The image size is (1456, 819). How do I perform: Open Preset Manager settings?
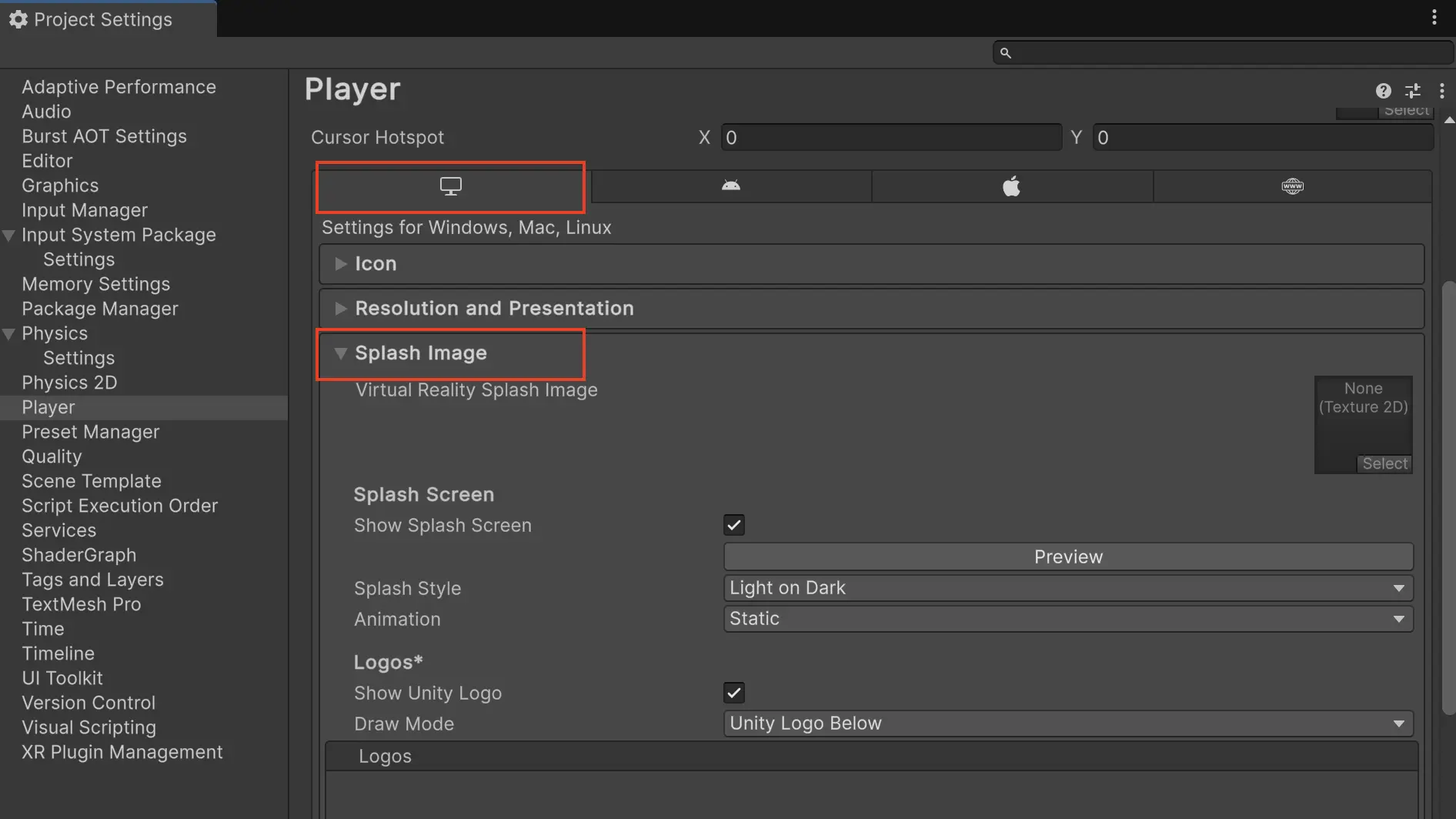(90, 432)
